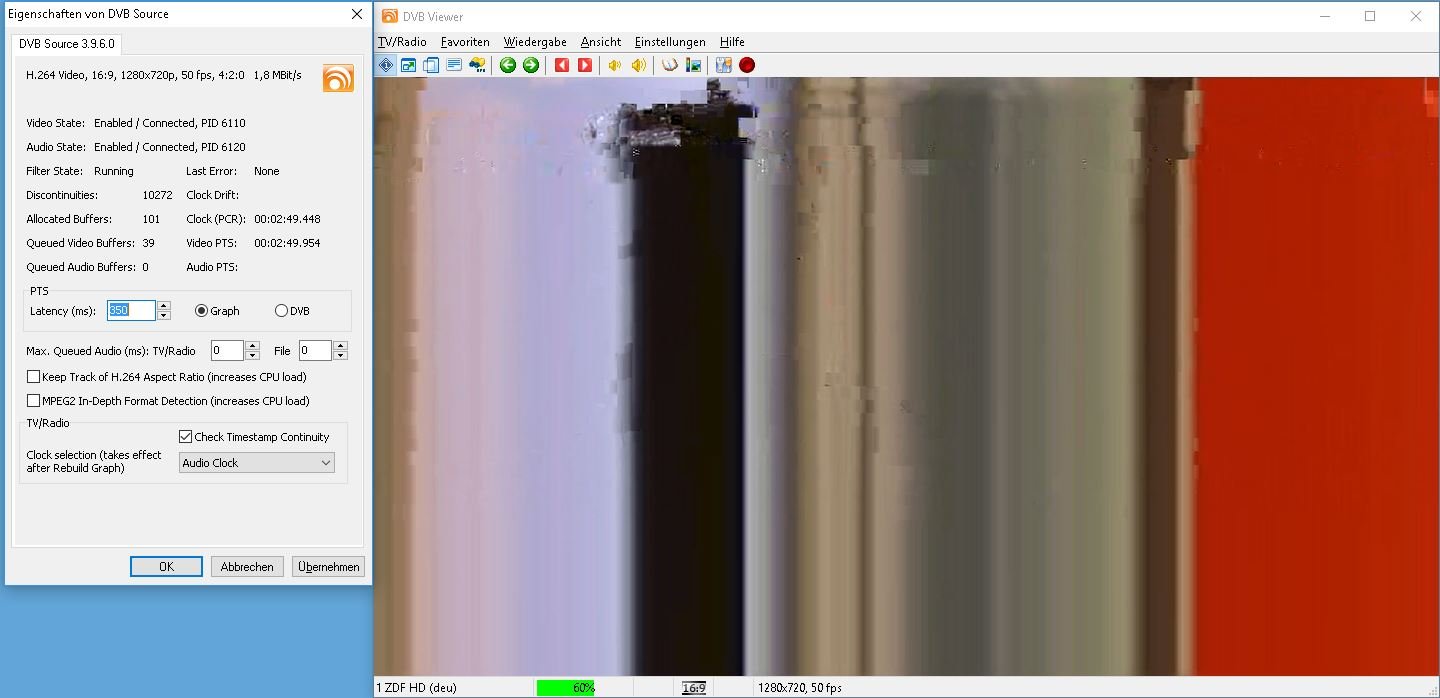Increase volume with larger speaker icon
Viewport: 1440px width, 698px height.
coord(638,65)
